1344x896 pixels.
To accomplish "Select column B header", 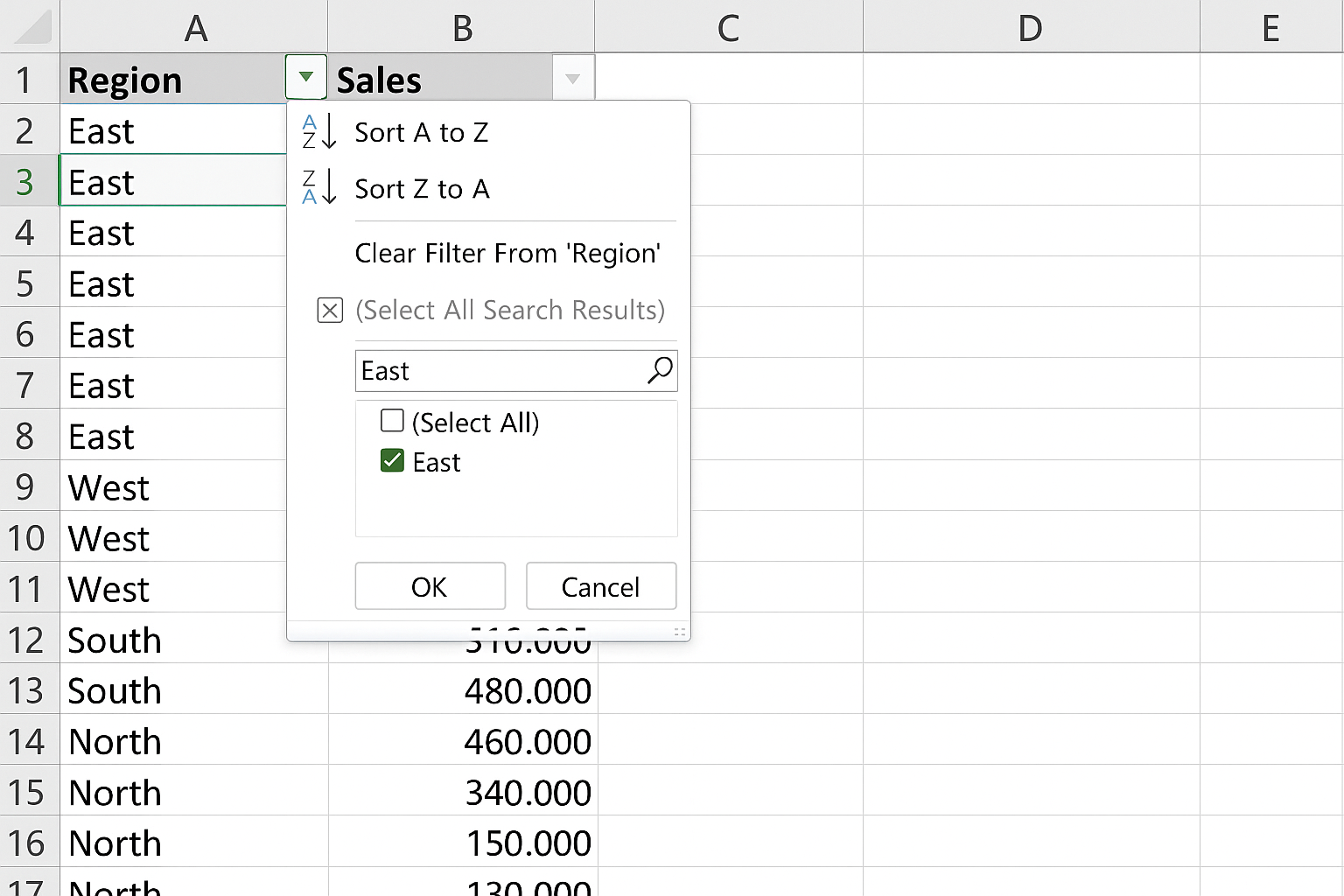I will [x=461, y=27].
